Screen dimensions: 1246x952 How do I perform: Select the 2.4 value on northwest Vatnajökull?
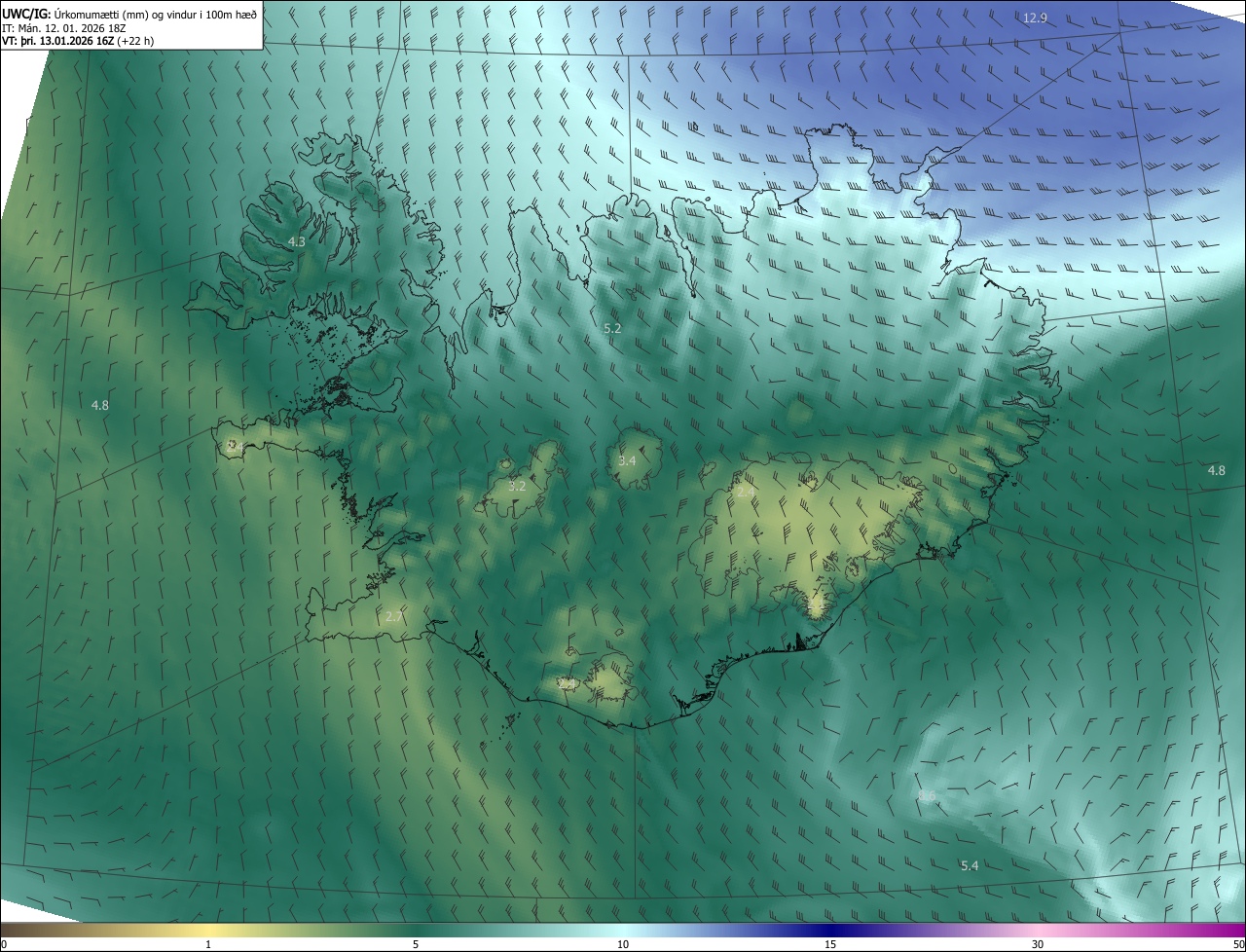click(746, 493)
